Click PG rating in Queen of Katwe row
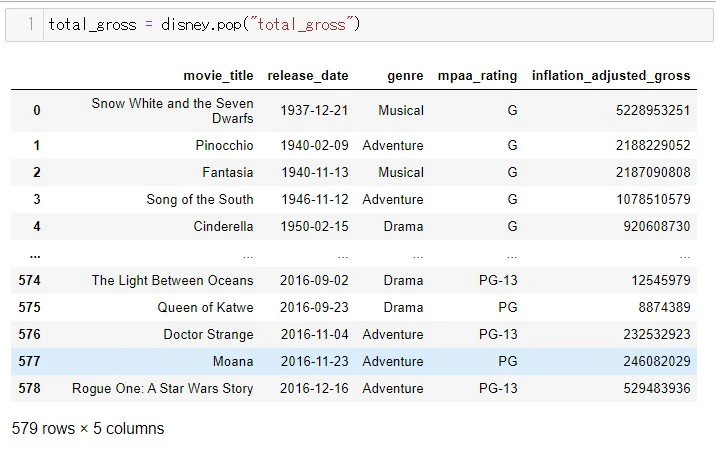 pyautogui.click(x=508, y=307)
